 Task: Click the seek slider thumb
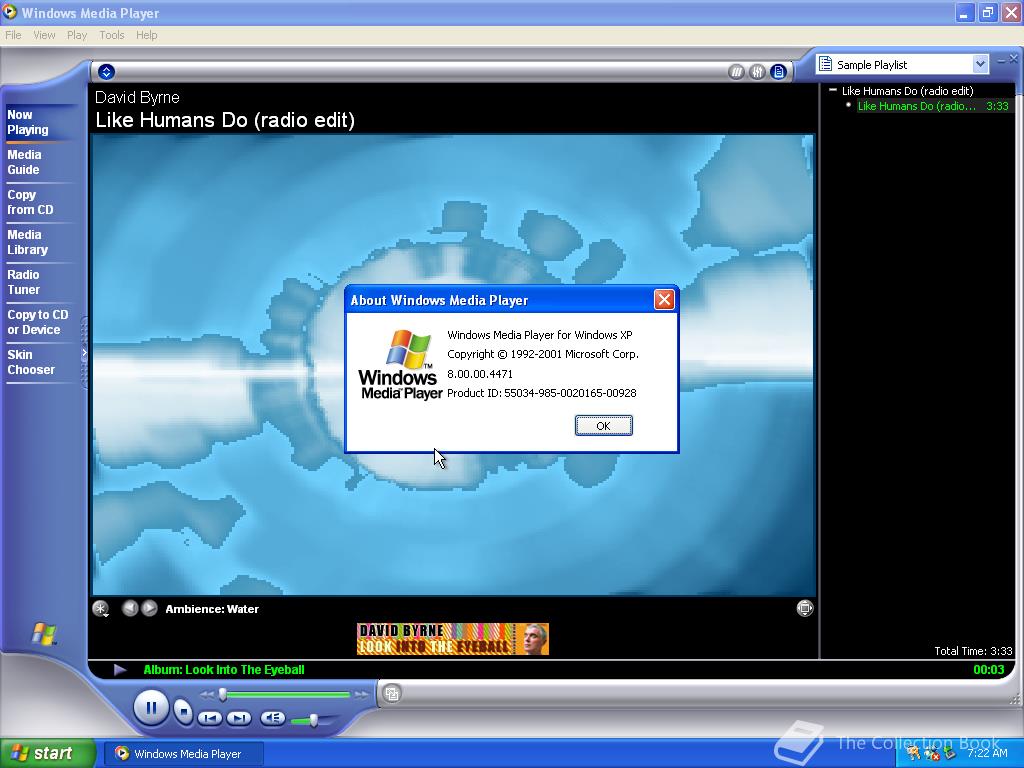point(223,694)
